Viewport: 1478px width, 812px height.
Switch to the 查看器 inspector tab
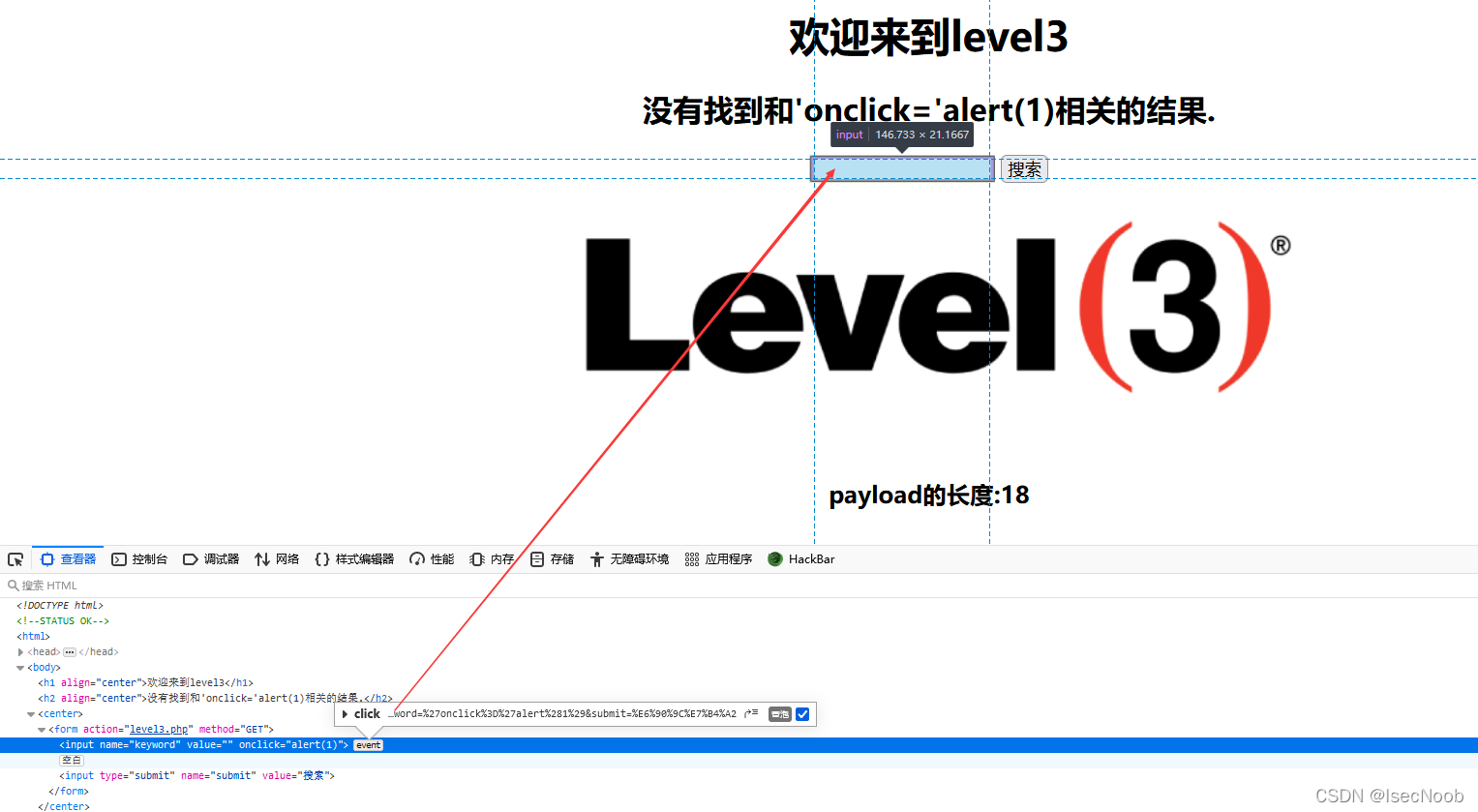[67, 558]
